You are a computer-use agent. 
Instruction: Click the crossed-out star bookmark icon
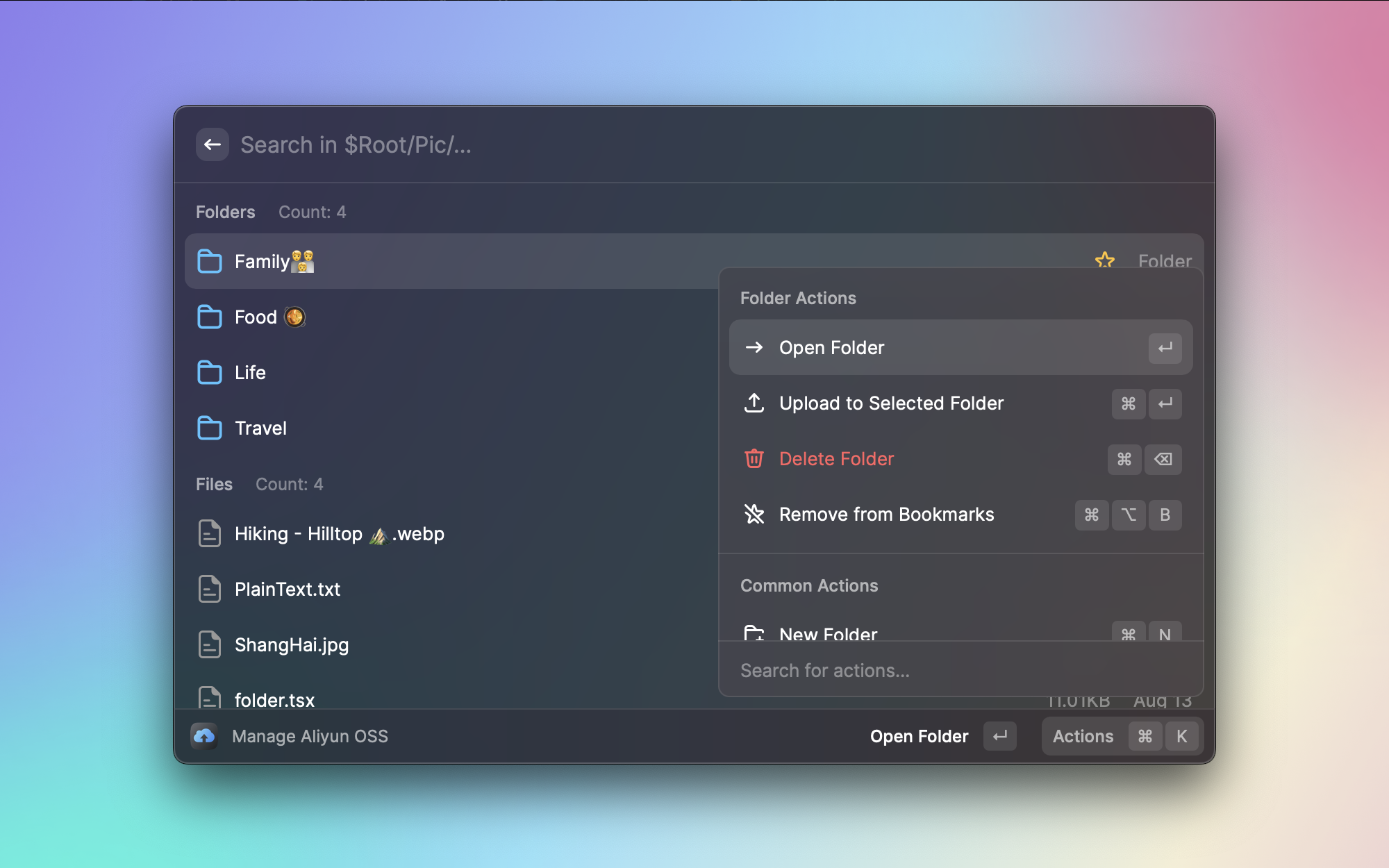click(x=754, y=515)
